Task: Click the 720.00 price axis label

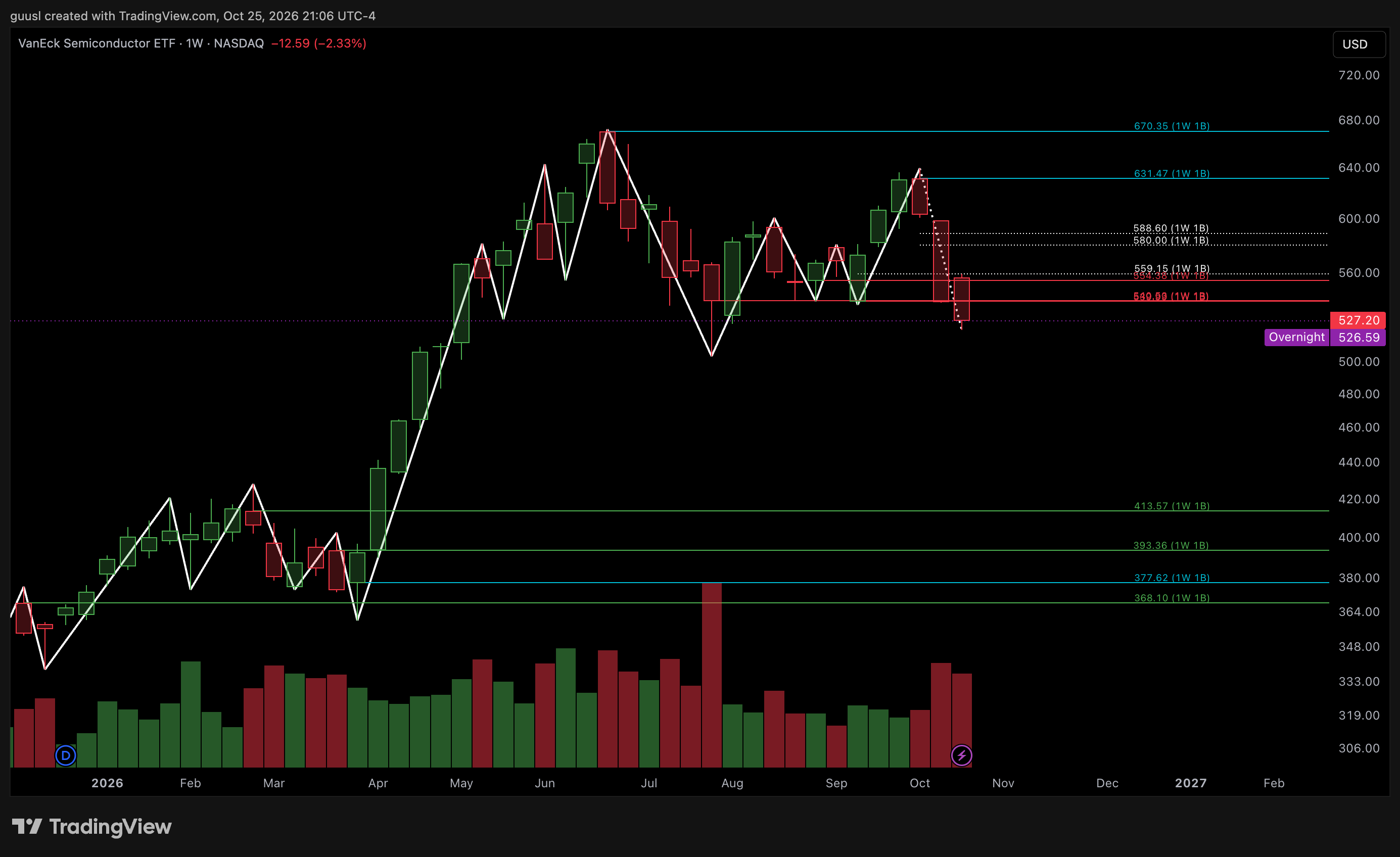Action: (x=1359, y=75)
